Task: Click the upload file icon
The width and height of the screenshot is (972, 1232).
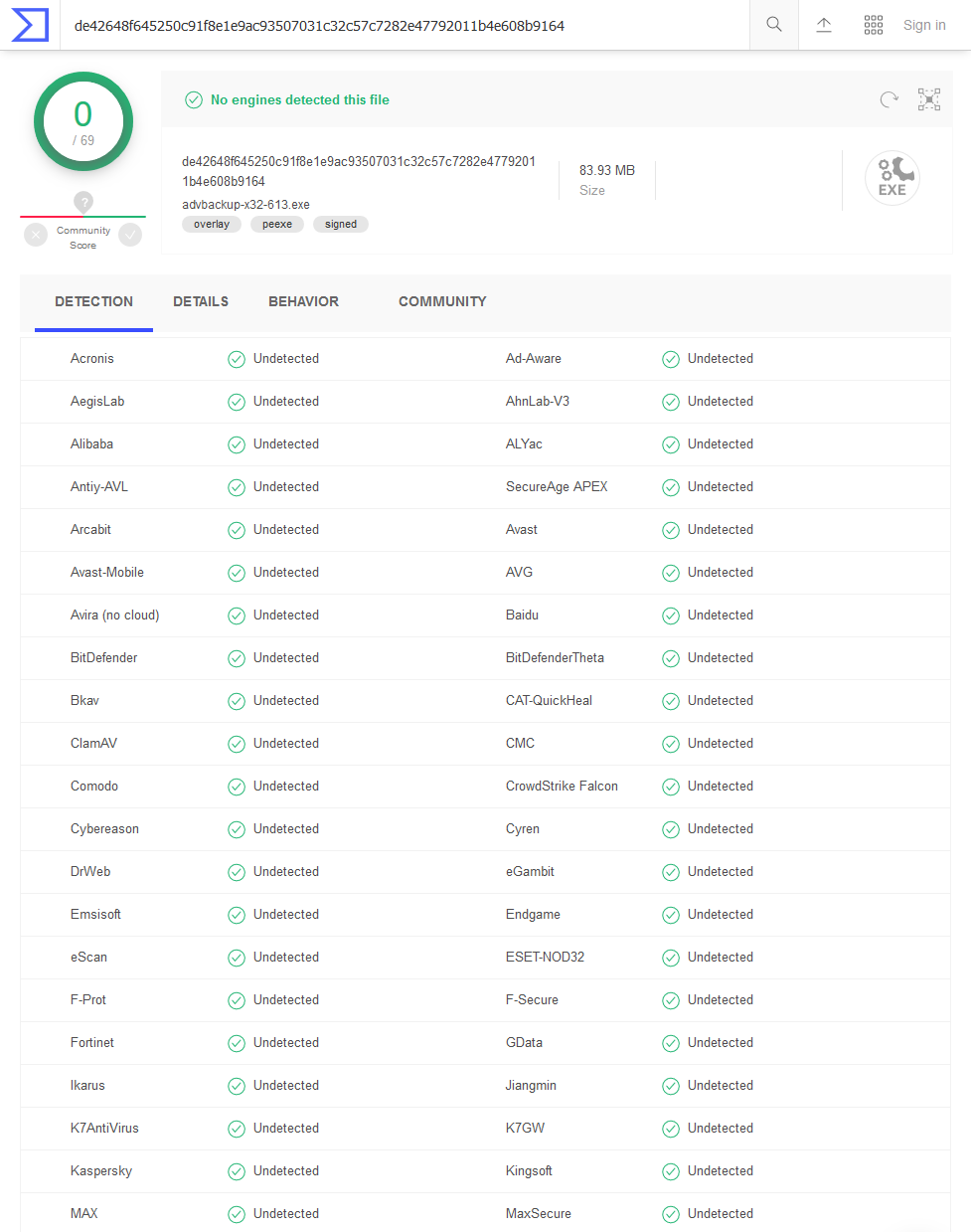Action: (824, 25)
